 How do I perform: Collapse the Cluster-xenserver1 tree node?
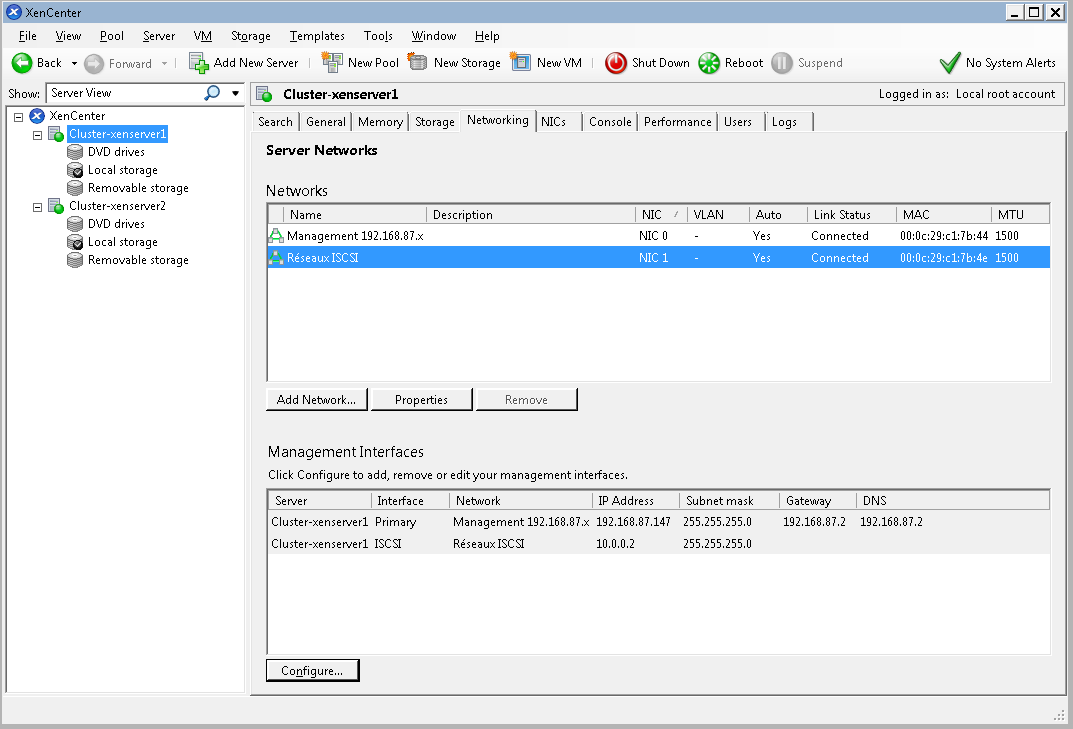tap(37, 134)
